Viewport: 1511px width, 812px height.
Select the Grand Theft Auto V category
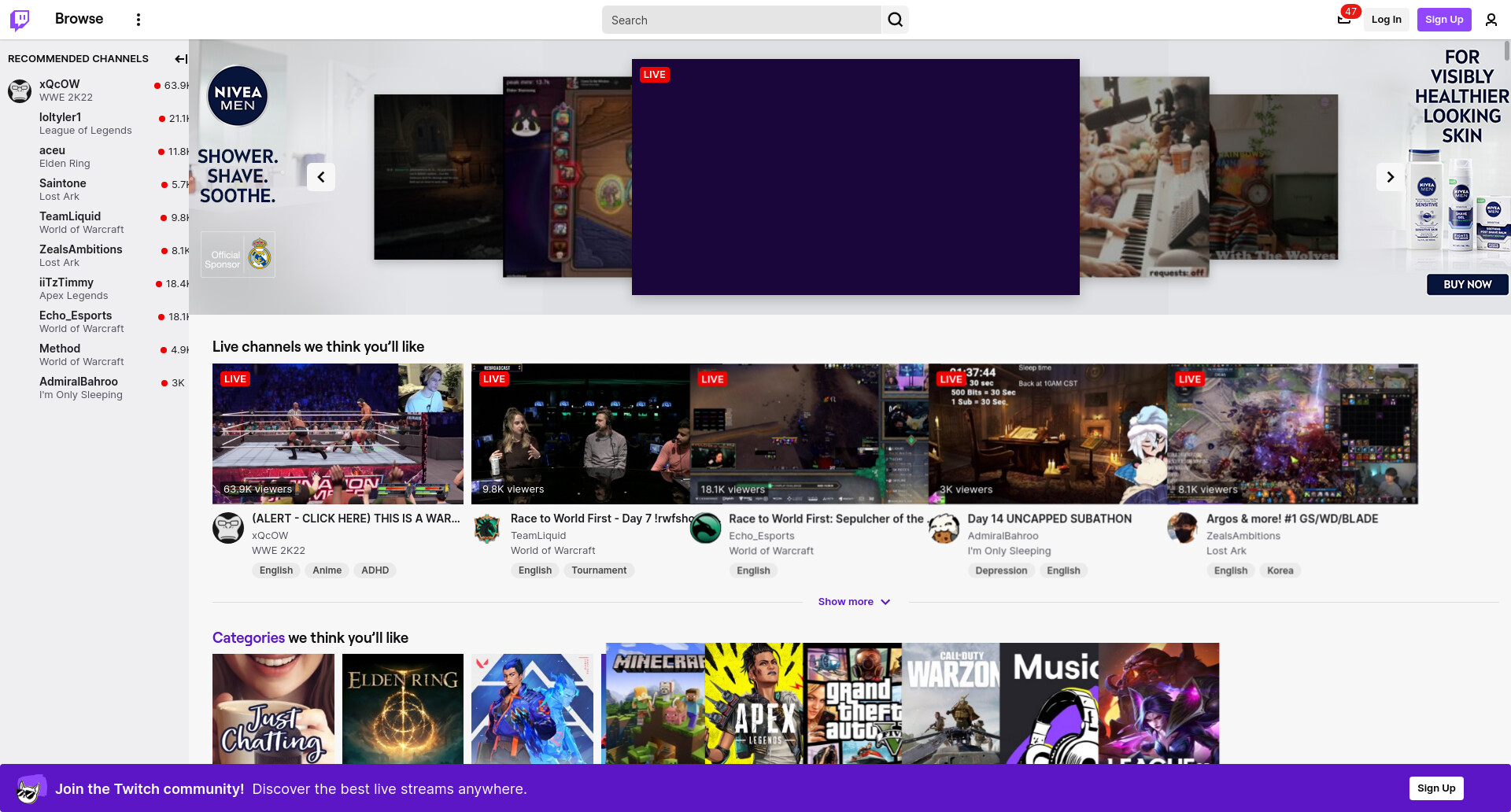click(853, 703)
